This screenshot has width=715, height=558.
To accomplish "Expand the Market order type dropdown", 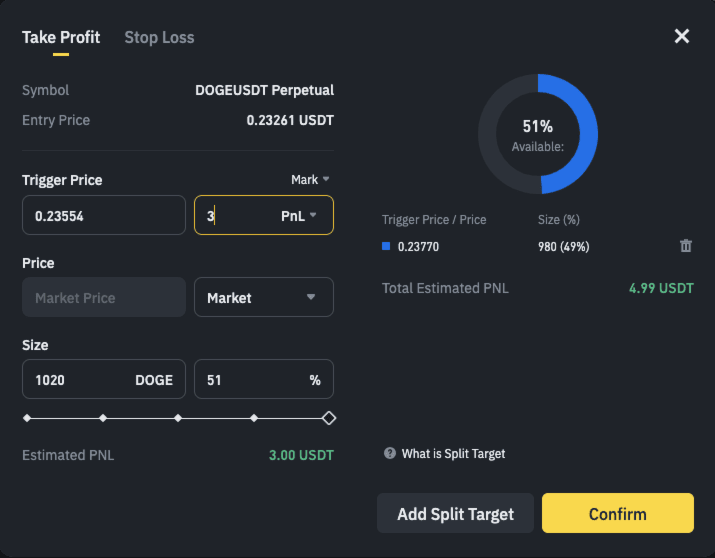I will [264, 297].
